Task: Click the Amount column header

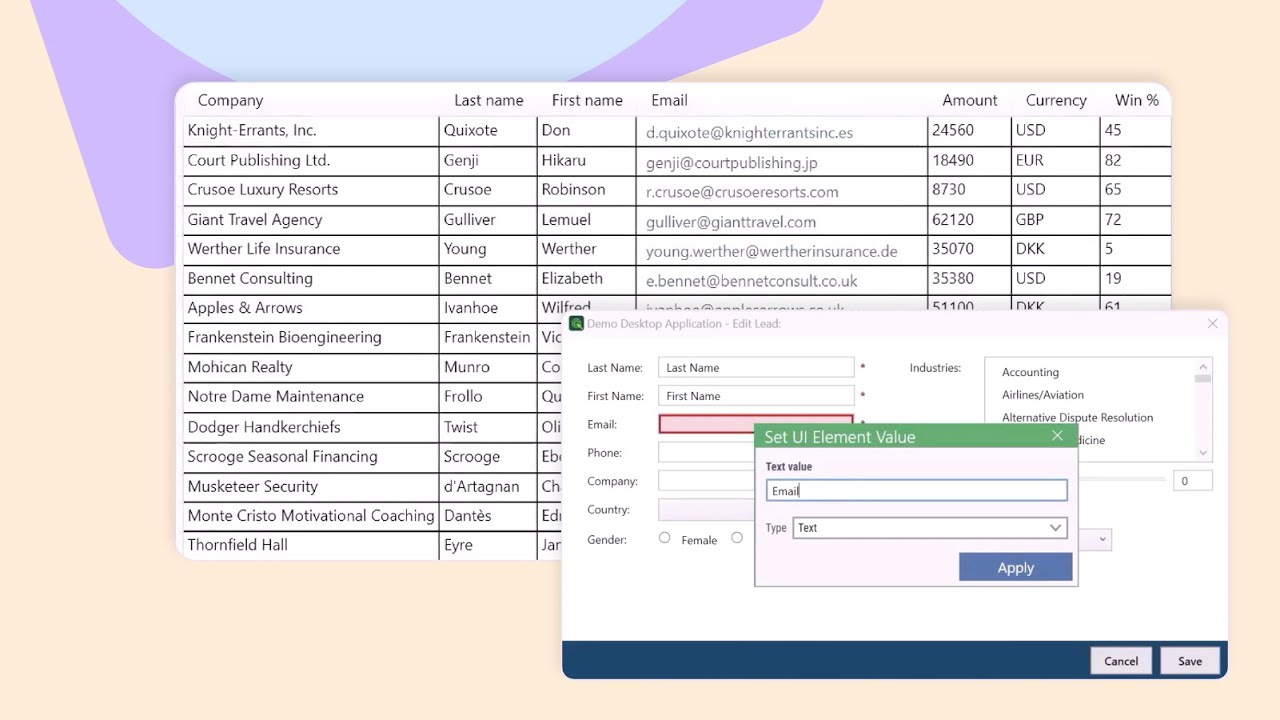Action: [x=969, y=100]
